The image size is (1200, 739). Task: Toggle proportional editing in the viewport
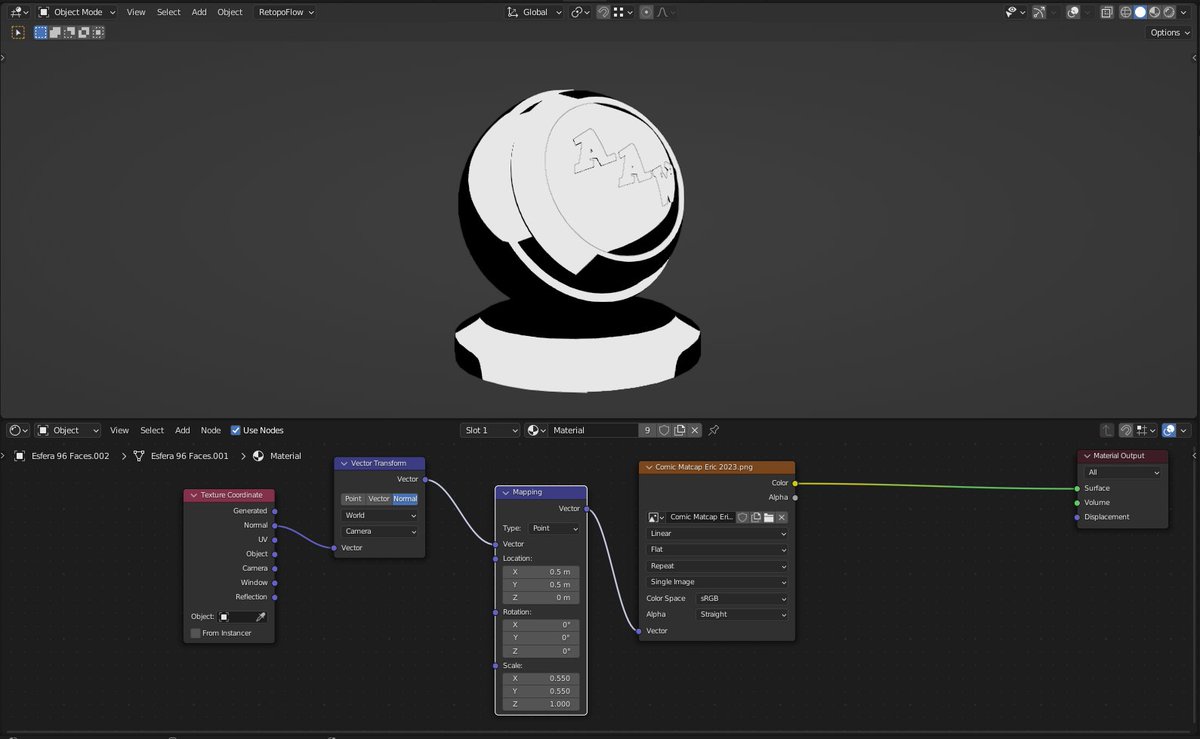[646, 12]
